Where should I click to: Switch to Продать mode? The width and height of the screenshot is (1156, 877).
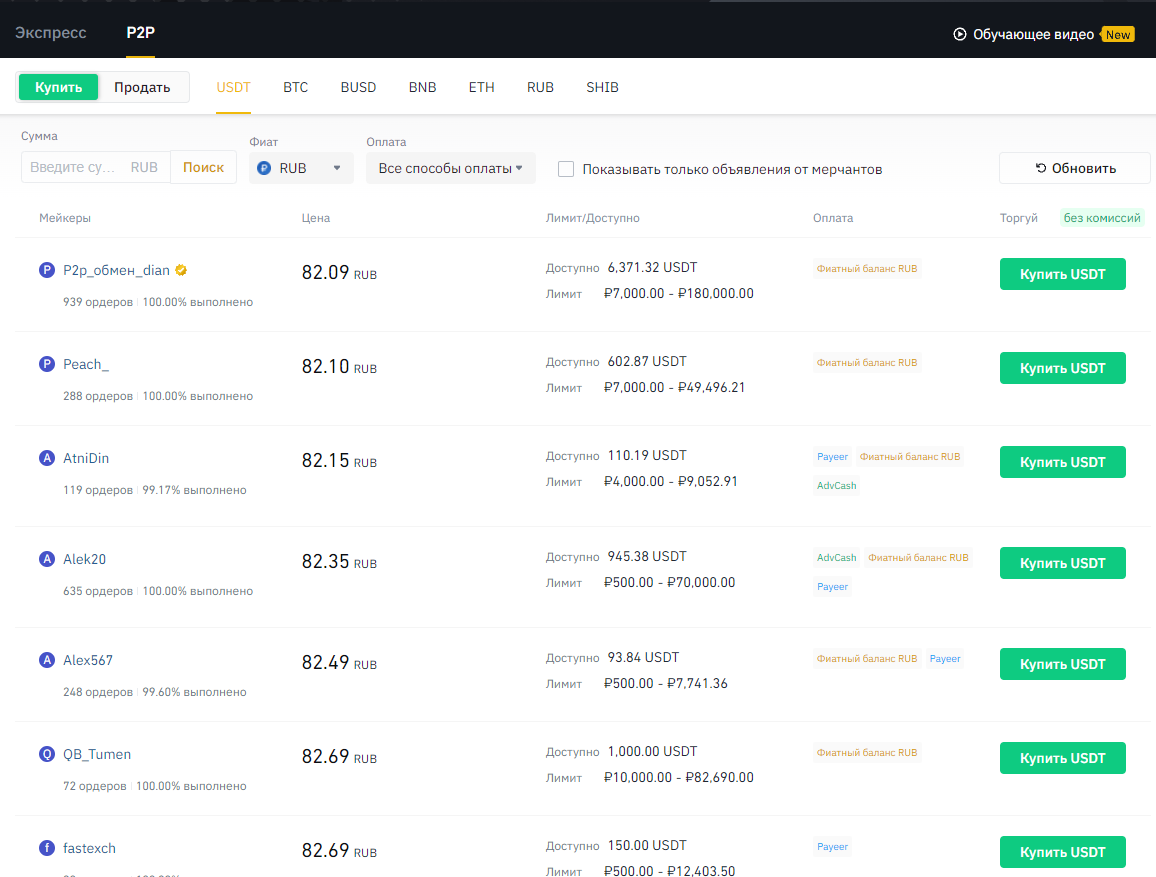pyautogui.click(x=142, y=87)
